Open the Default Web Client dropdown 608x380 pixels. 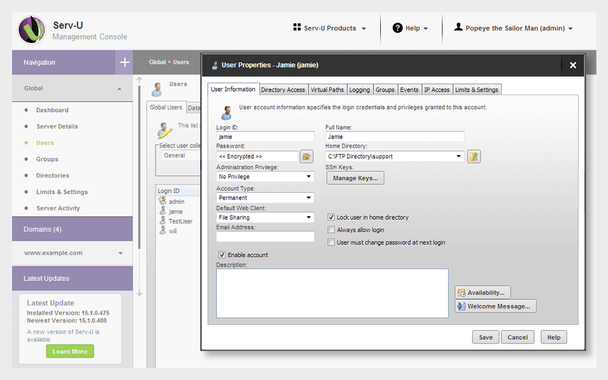(265, 218)
